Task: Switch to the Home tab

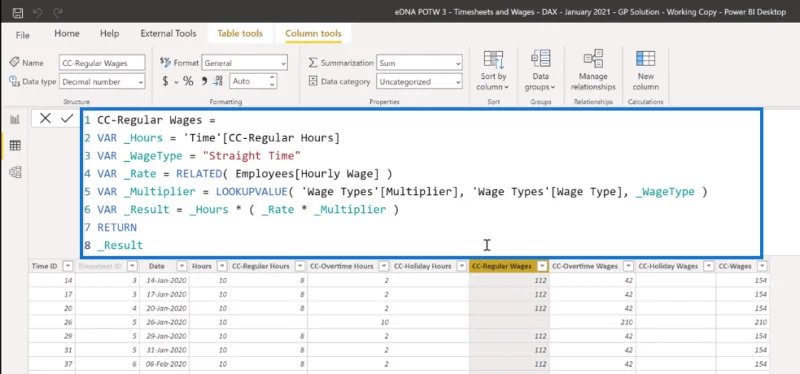Action: pyautogui.click(x=67, y=34)
